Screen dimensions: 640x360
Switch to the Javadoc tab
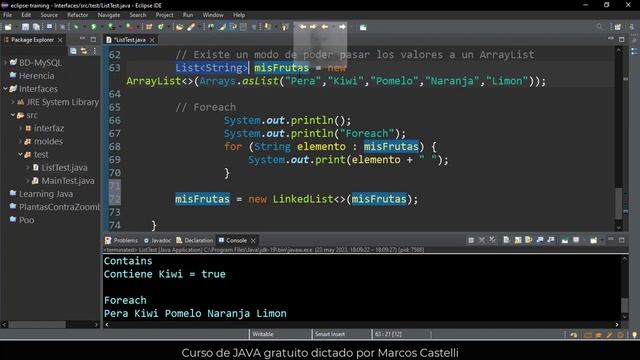click(157, 240)
